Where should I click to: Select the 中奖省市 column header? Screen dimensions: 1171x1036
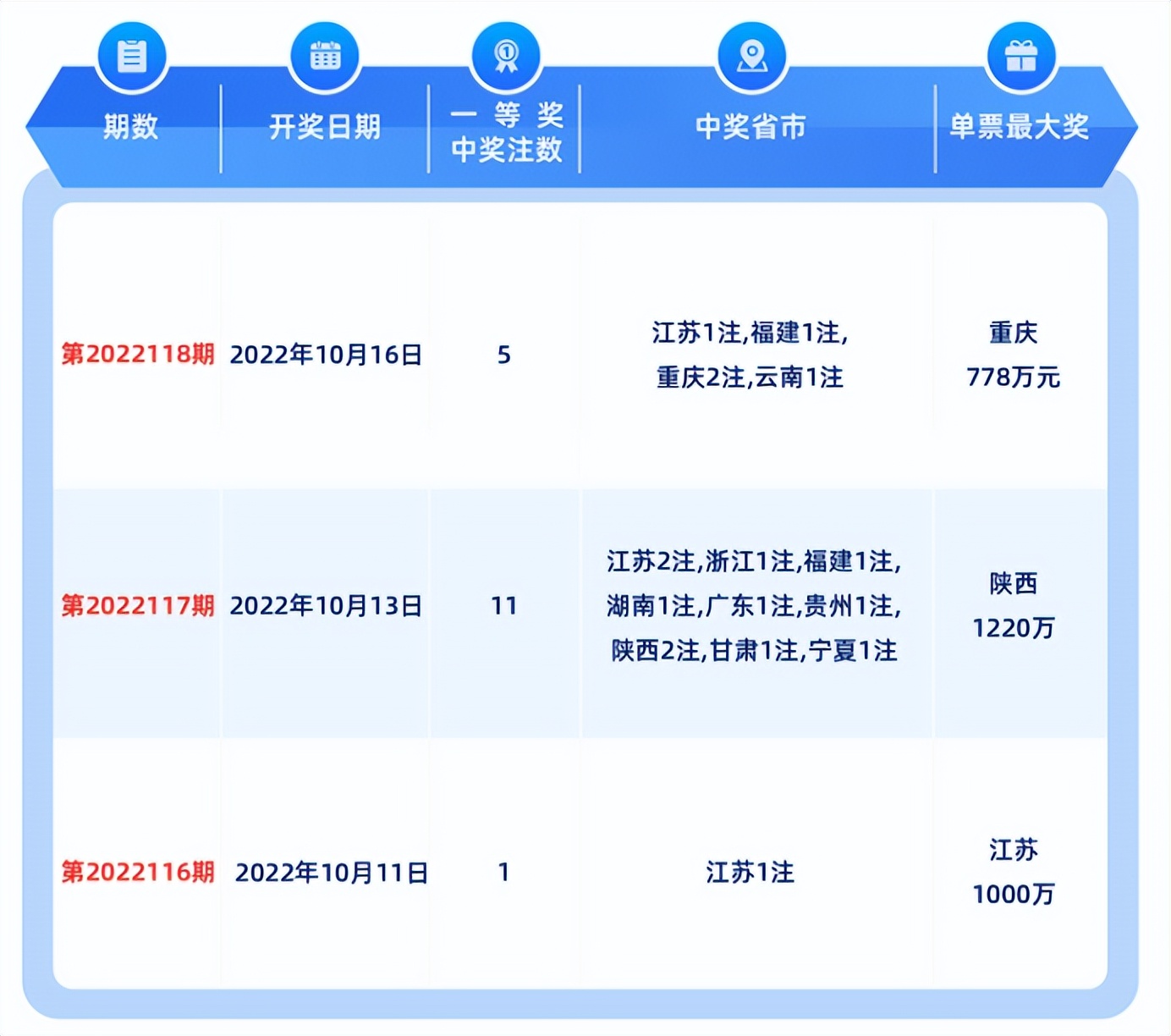[750, 127]
